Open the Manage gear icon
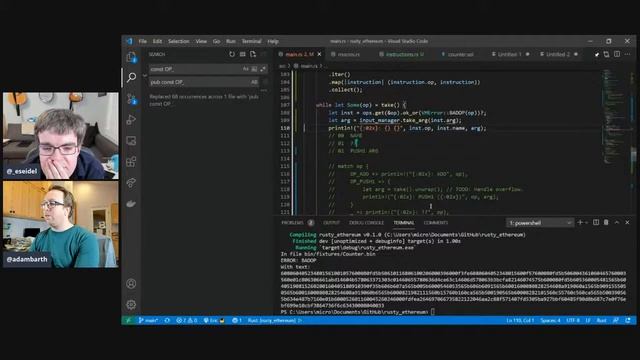The width and height of the screenshot is (640, 360). (x=131, y=304)
